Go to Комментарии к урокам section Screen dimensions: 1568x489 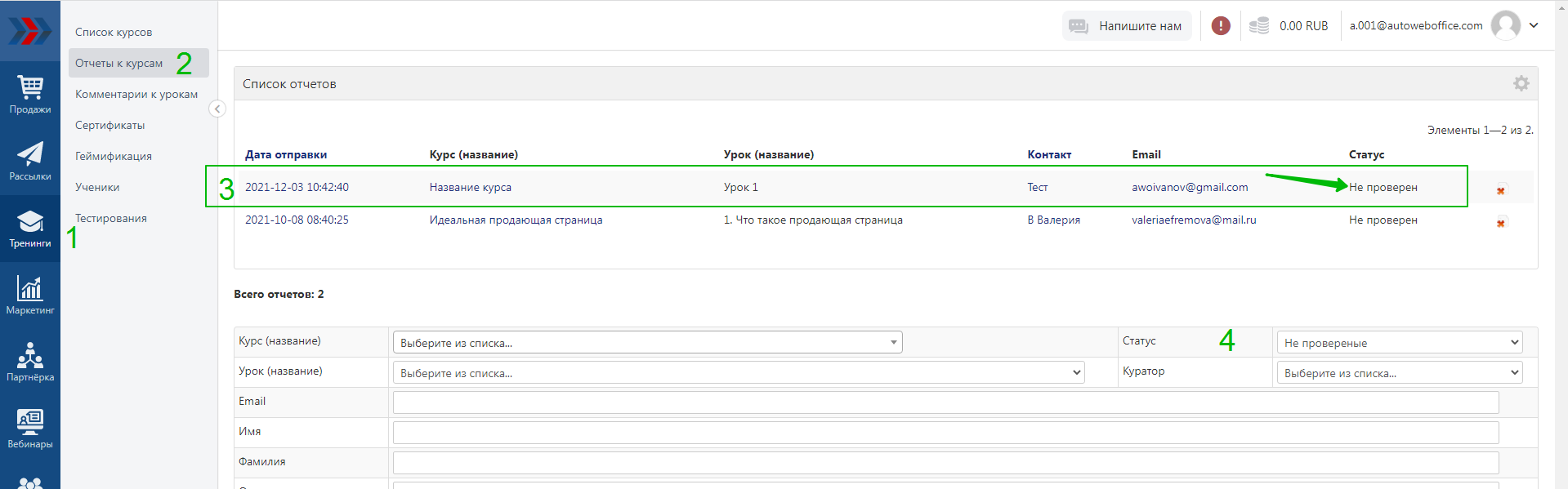click(x=136, y=95)
